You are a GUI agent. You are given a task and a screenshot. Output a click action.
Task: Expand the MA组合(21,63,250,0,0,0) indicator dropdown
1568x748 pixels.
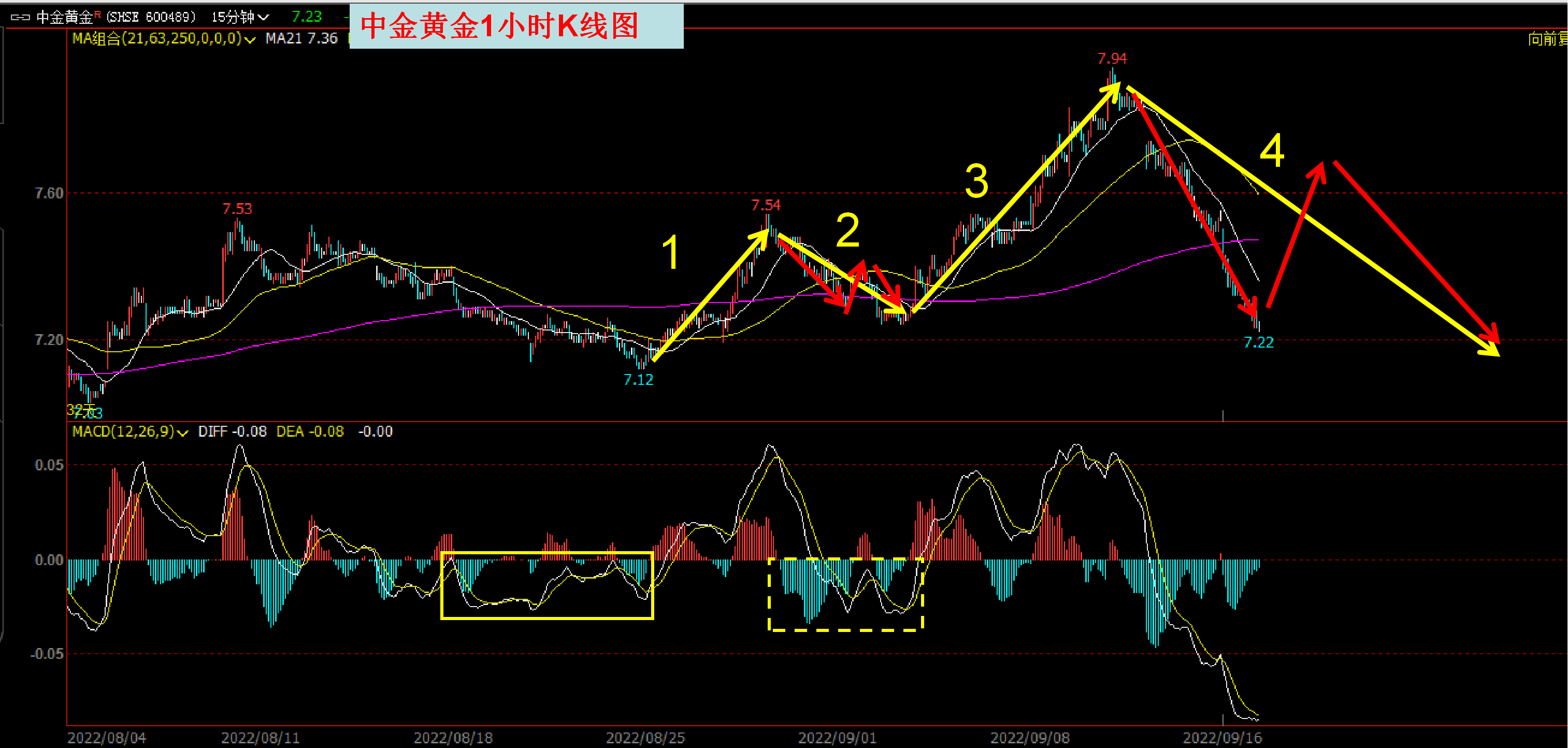(164, 38)
